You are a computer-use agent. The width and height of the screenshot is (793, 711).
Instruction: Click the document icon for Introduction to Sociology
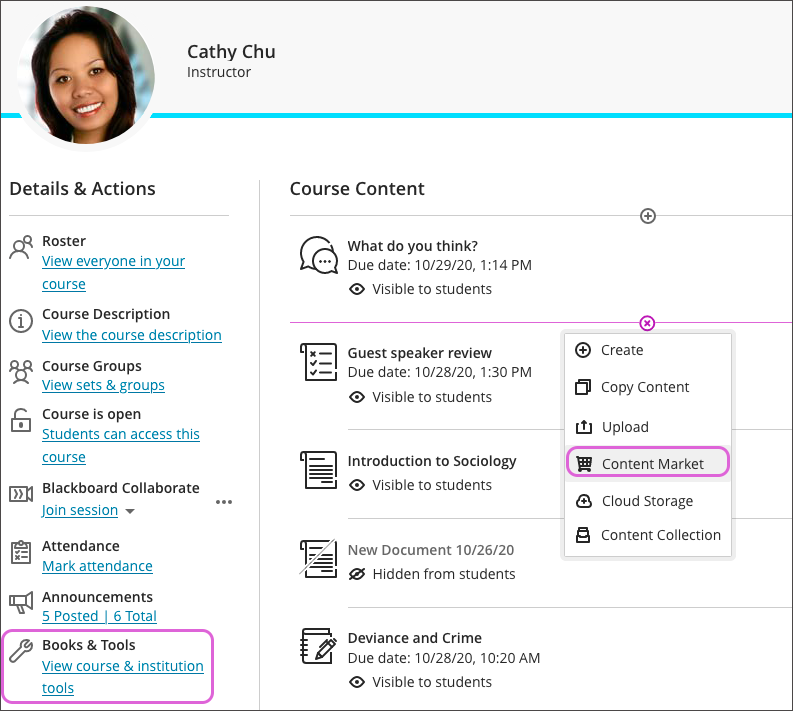(319, 470)
